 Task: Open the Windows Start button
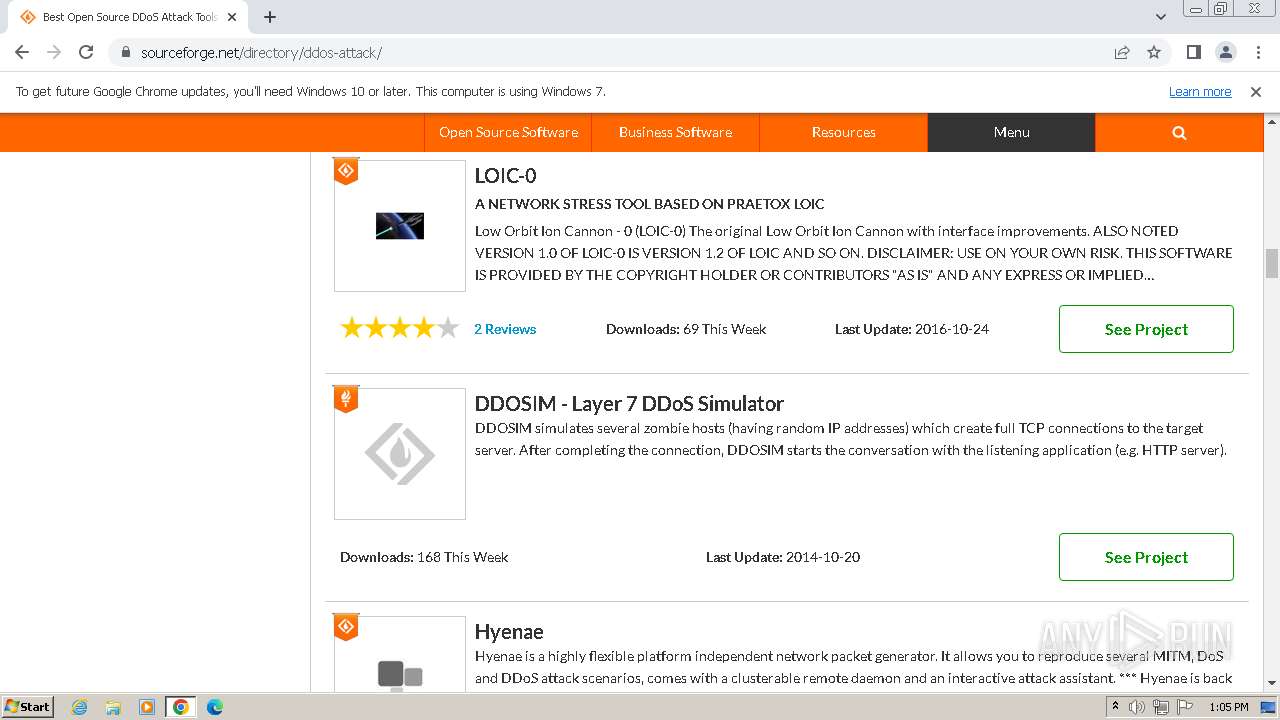[x=27, y=706]
